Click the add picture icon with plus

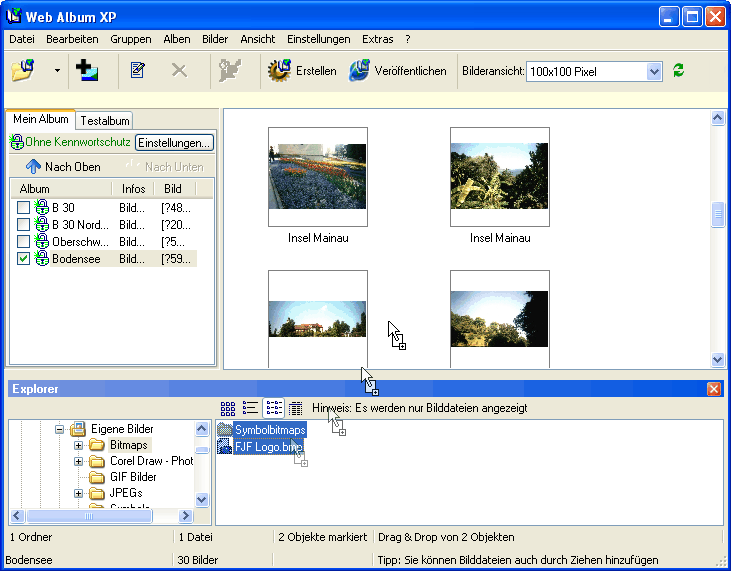click(x=87, y=71)
